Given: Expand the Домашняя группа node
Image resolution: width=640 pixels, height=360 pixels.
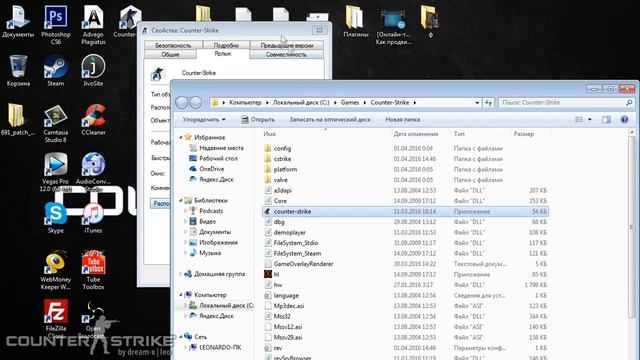Looking at the screenshot, I should tap(181, 274).
